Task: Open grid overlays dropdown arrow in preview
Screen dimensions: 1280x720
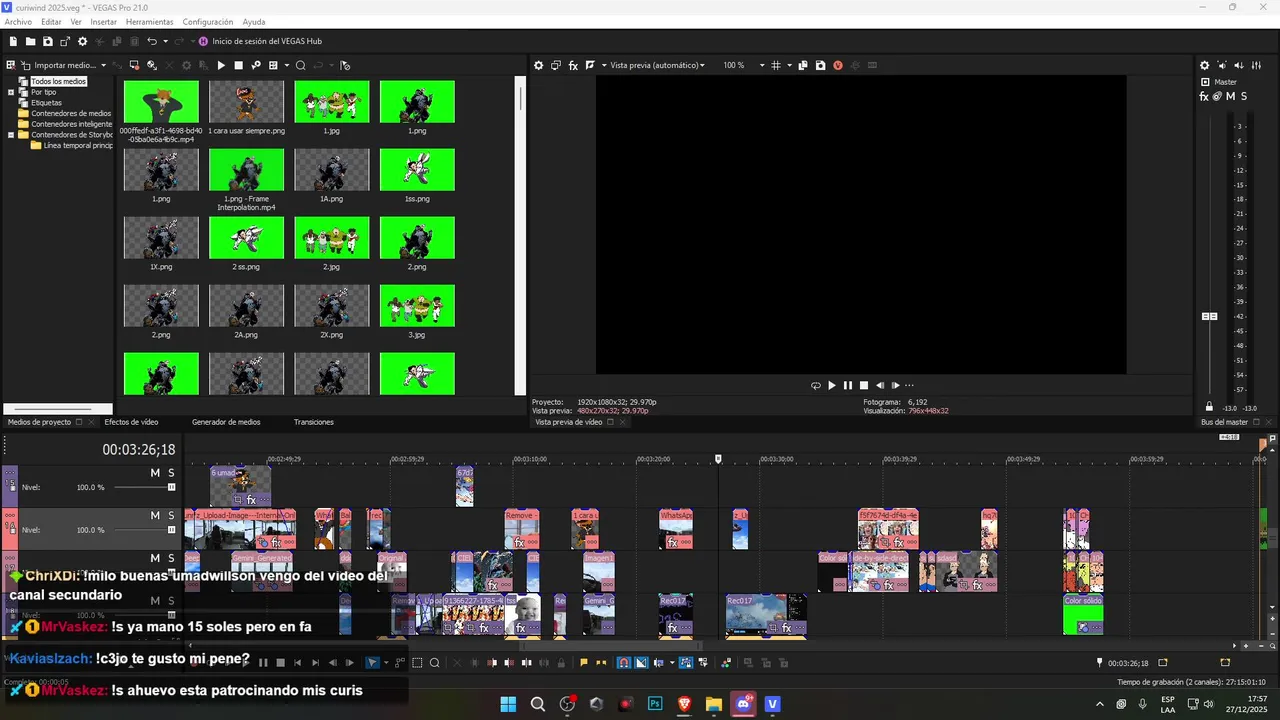Action: click(789, 65)
